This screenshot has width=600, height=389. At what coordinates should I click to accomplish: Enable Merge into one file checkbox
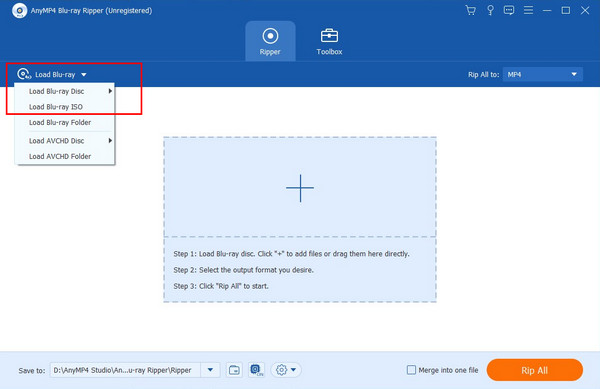pyautogui.click(x=411, y=370)
